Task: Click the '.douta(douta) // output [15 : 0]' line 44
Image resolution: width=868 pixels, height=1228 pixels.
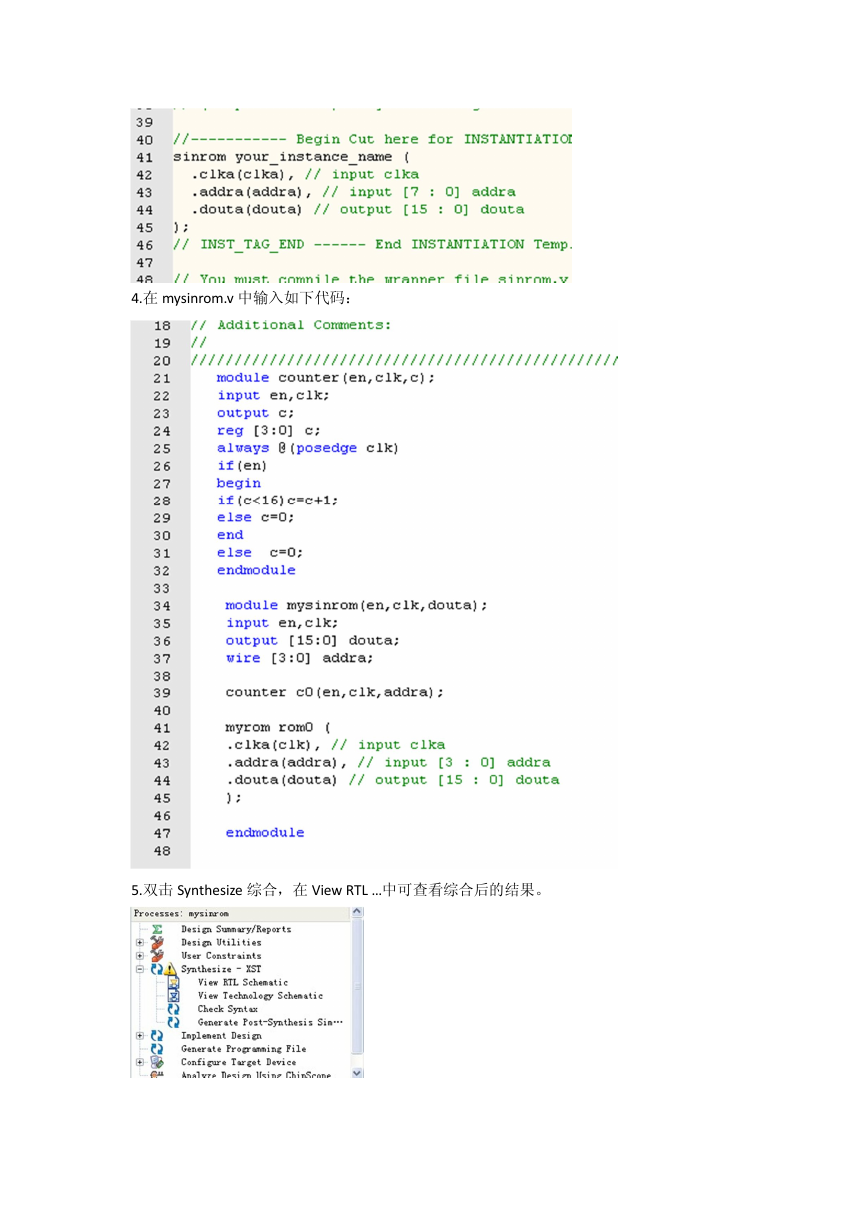Action: coord(357,209)
